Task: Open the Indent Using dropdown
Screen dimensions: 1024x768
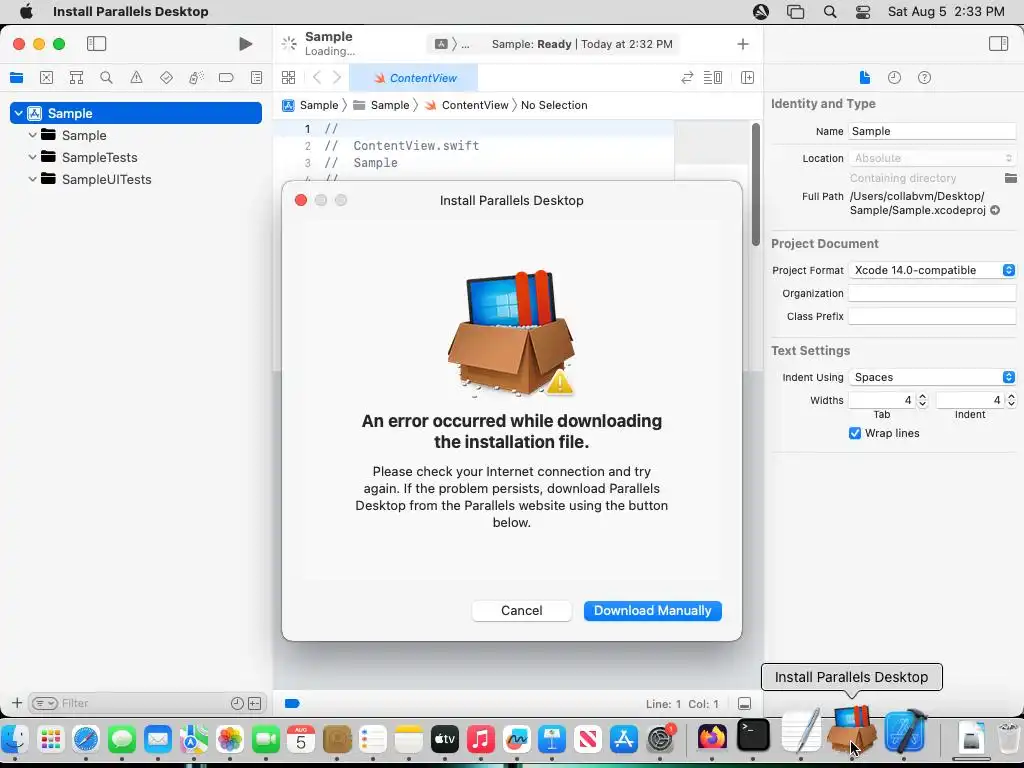Action: [x=932, y=377]
